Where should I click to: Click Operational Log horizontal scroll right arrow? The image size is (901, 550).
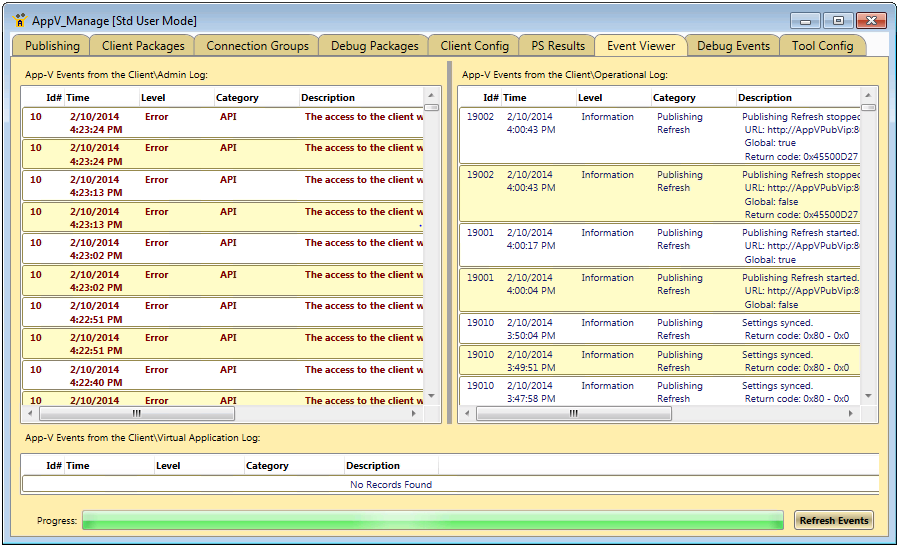pos(850,413)
